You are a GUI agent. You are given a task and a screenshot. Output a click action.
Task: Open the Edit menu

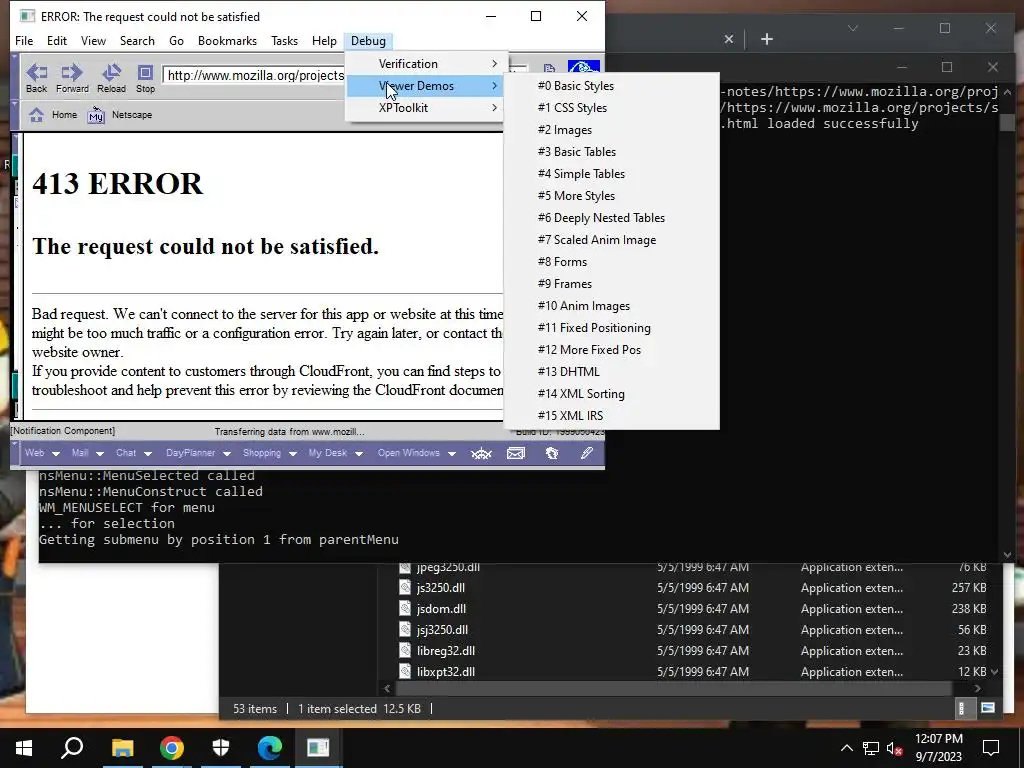57,41
